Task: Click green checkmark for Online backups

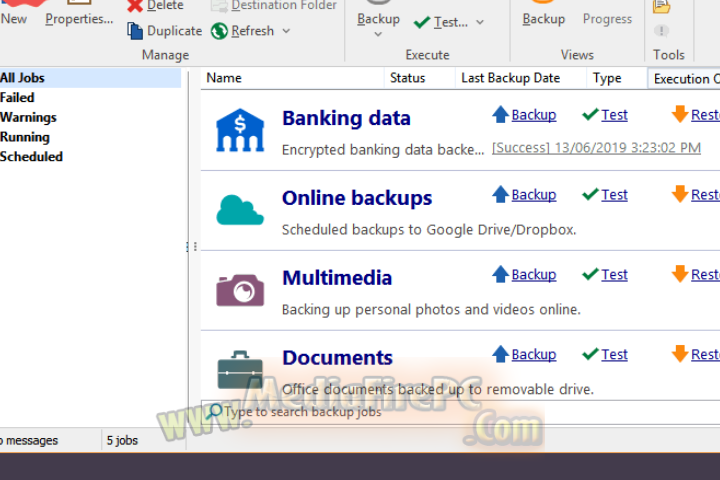Action: 590,194
